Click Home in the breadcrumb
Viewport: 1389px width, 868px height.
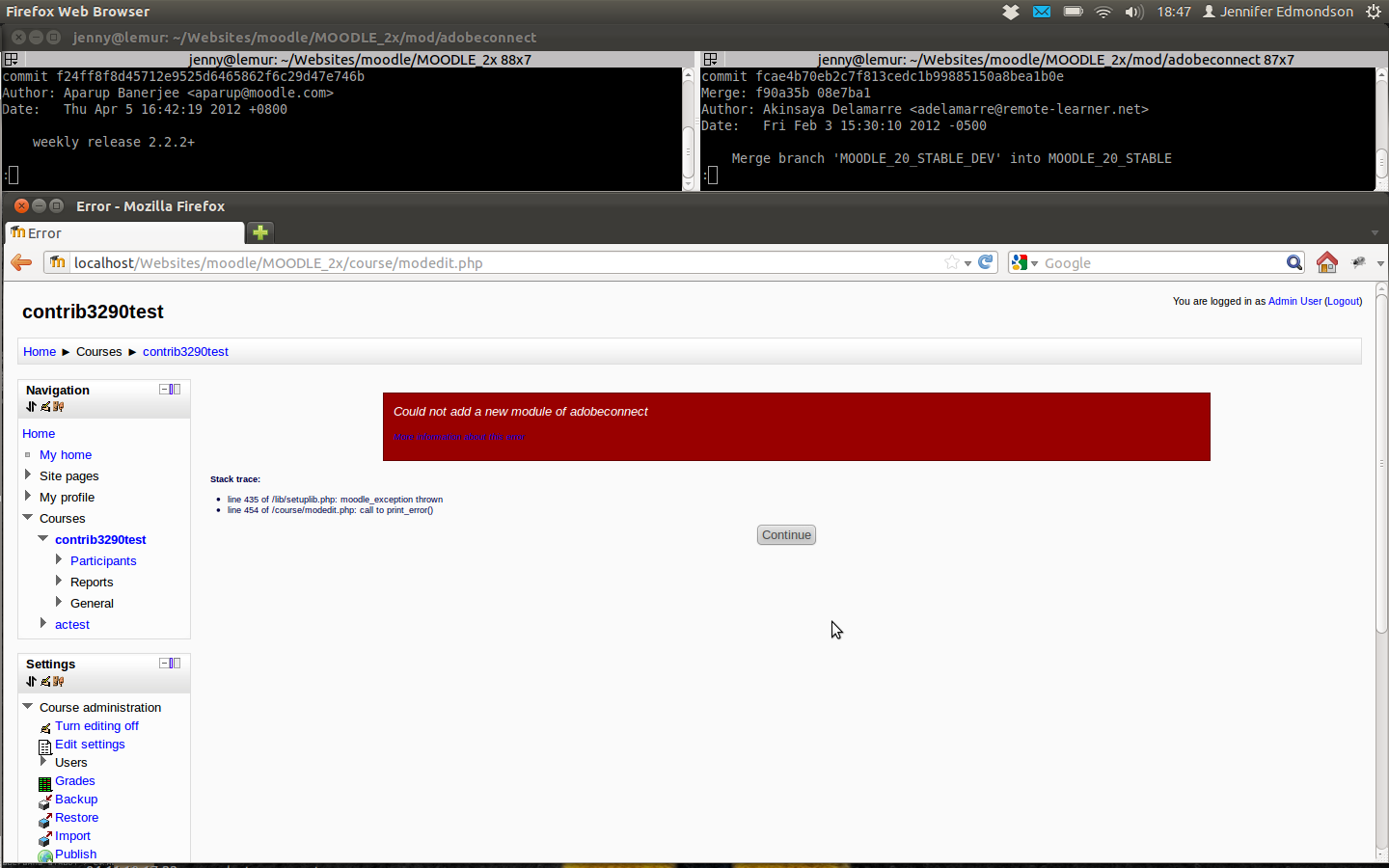click(x=40, y=352)
